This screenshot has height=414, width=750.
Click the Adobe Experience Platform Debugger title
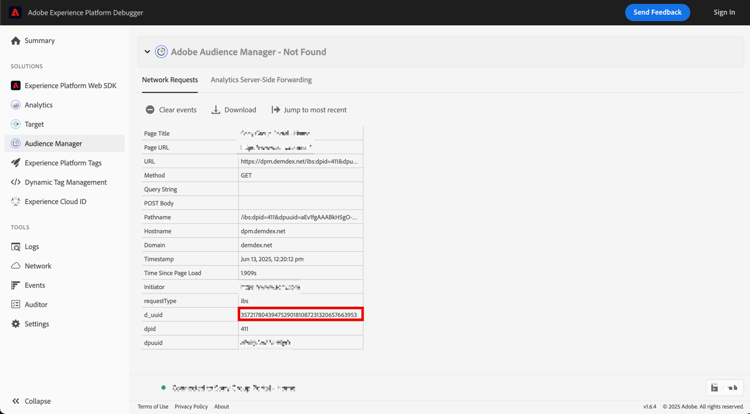click(85, 12)
